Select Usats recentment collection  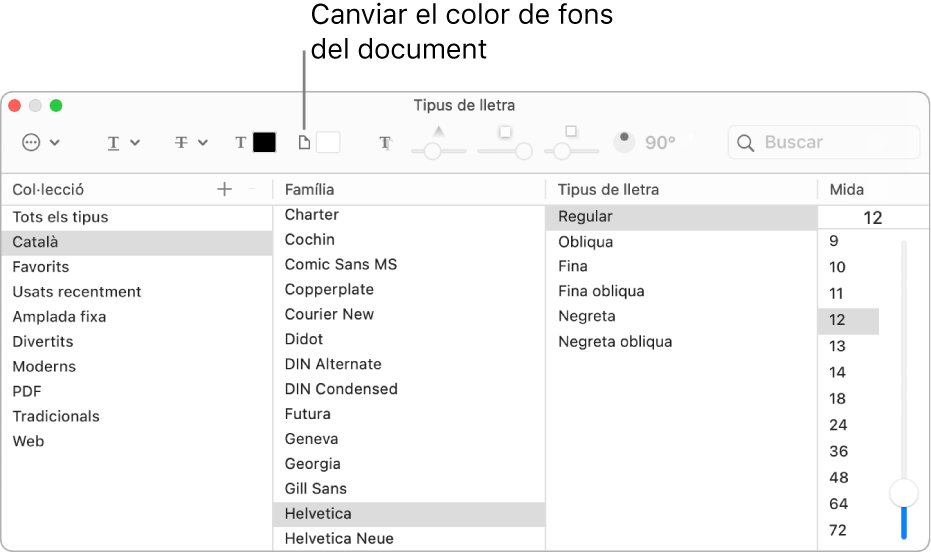tap(137, 292)
